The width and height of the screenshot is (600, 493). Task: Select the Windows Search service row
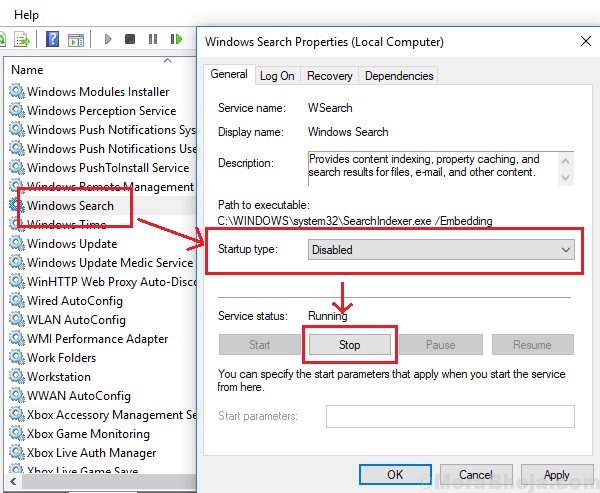(102, 206)
